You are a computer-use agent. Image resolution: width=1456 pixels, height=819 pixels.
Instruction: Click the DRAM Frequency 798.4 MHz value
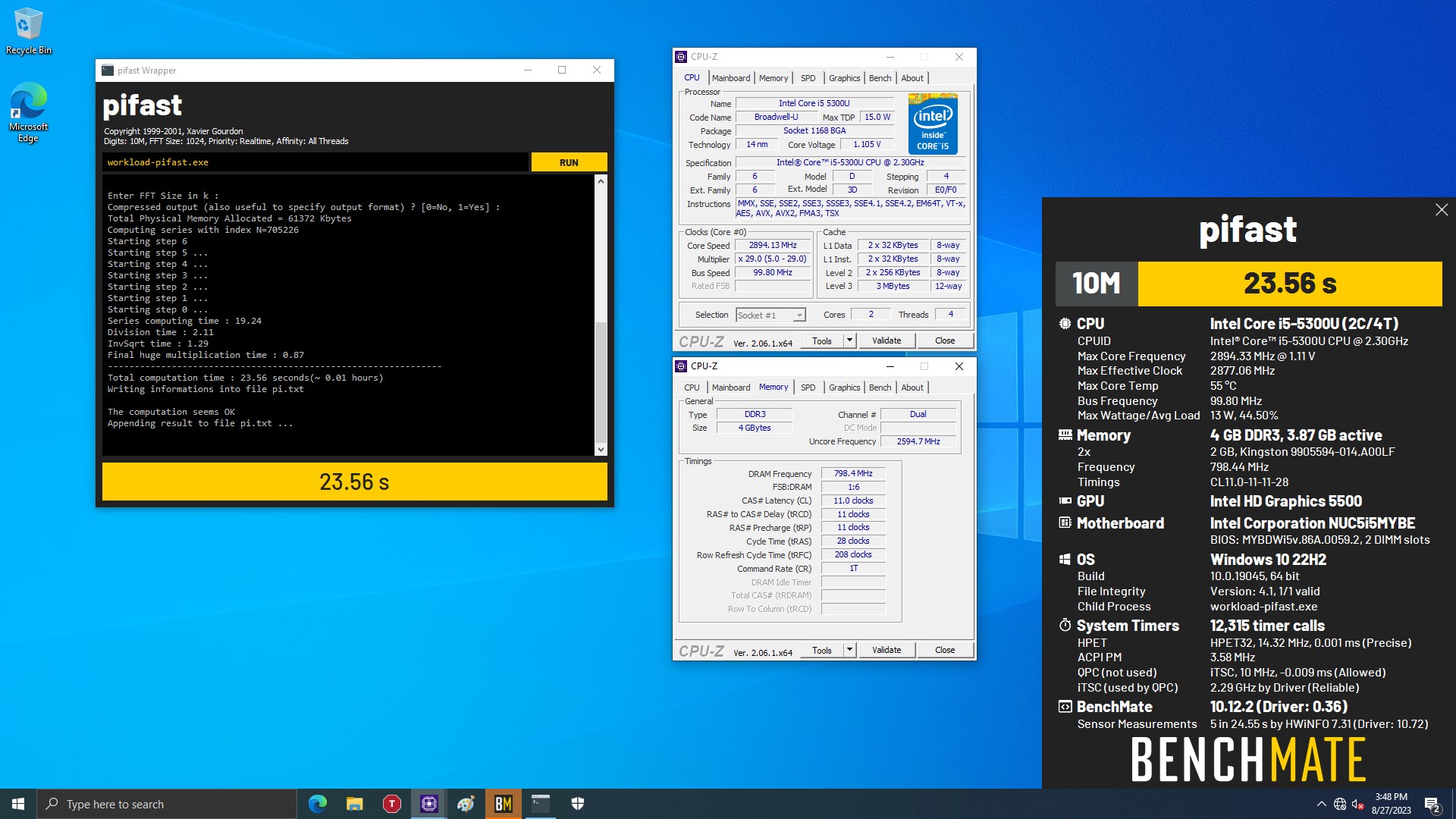[853, 473]
